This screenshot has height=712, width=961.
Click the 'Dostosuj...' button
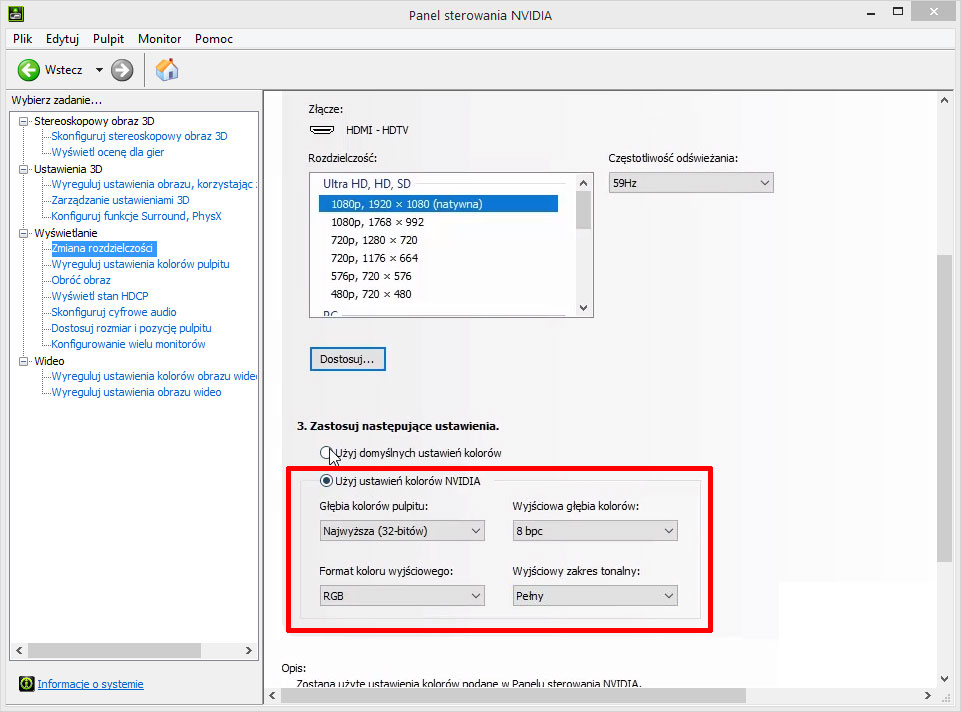click(x=348, y=359)
